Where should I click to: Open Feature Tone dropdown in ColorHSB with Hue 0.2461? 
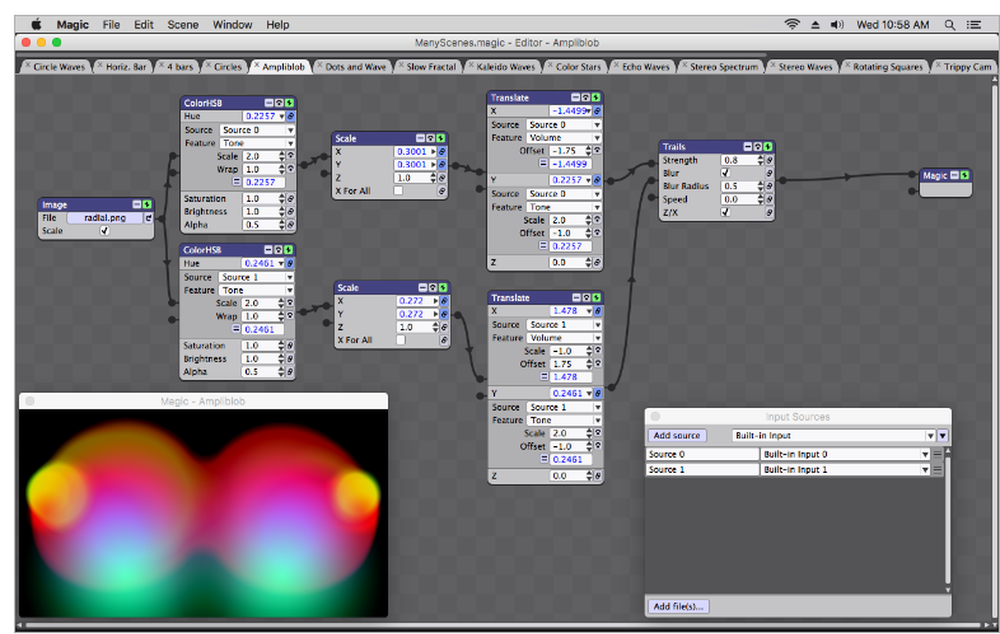tap(256, 290)
